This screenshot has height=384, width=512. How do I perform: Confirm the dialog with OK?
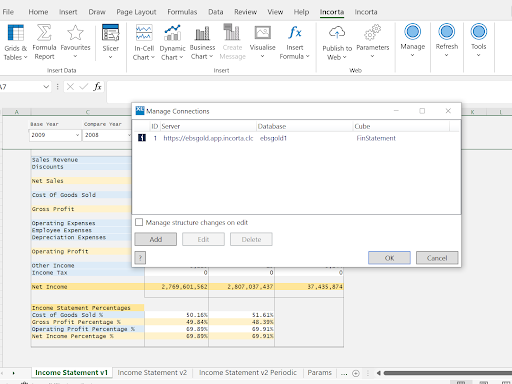pos(389,258)
